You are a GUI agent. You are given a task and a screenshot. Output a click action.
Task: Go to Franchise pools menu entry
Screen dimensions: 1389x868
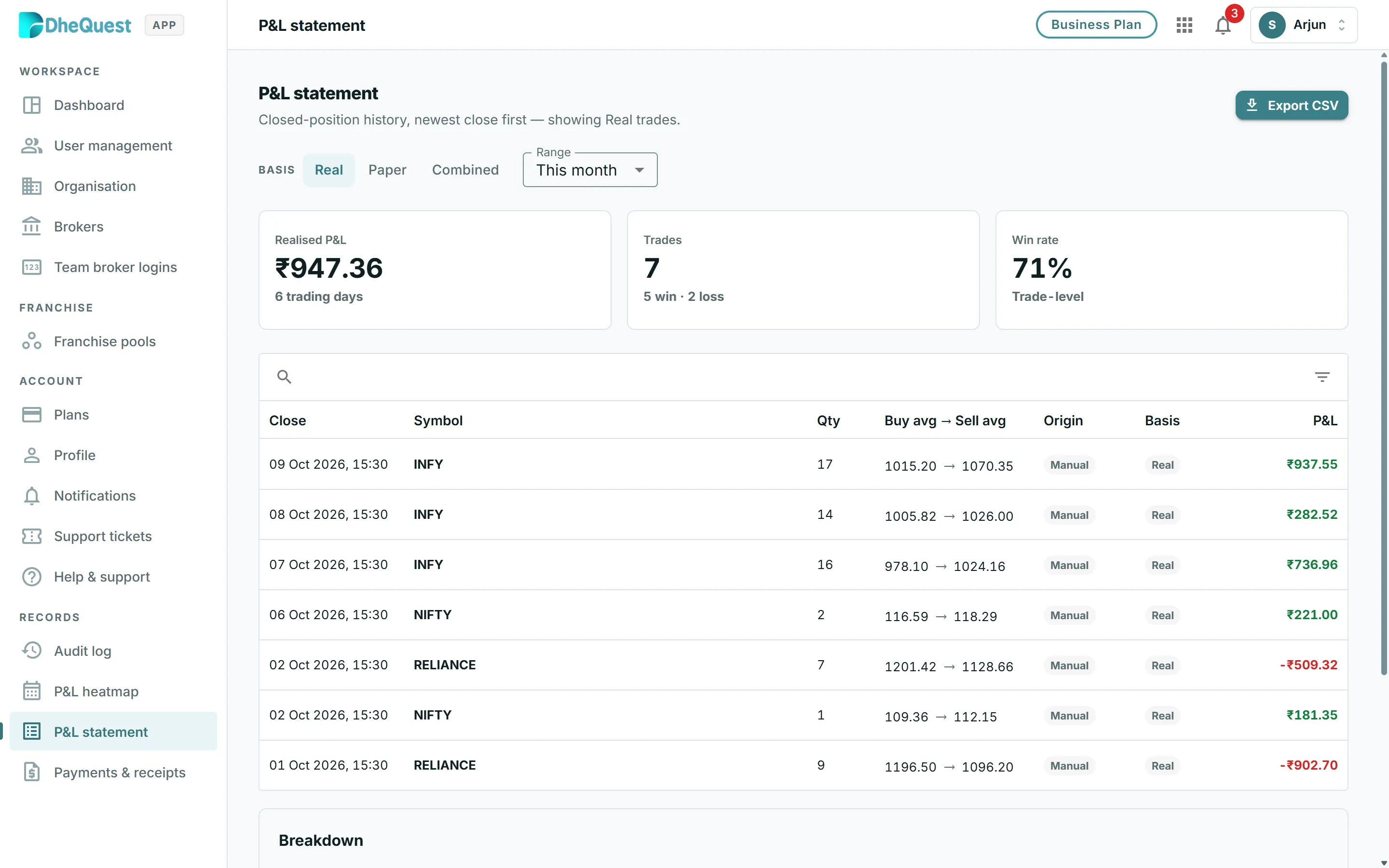pyautogui.click(x=114, y=341)
